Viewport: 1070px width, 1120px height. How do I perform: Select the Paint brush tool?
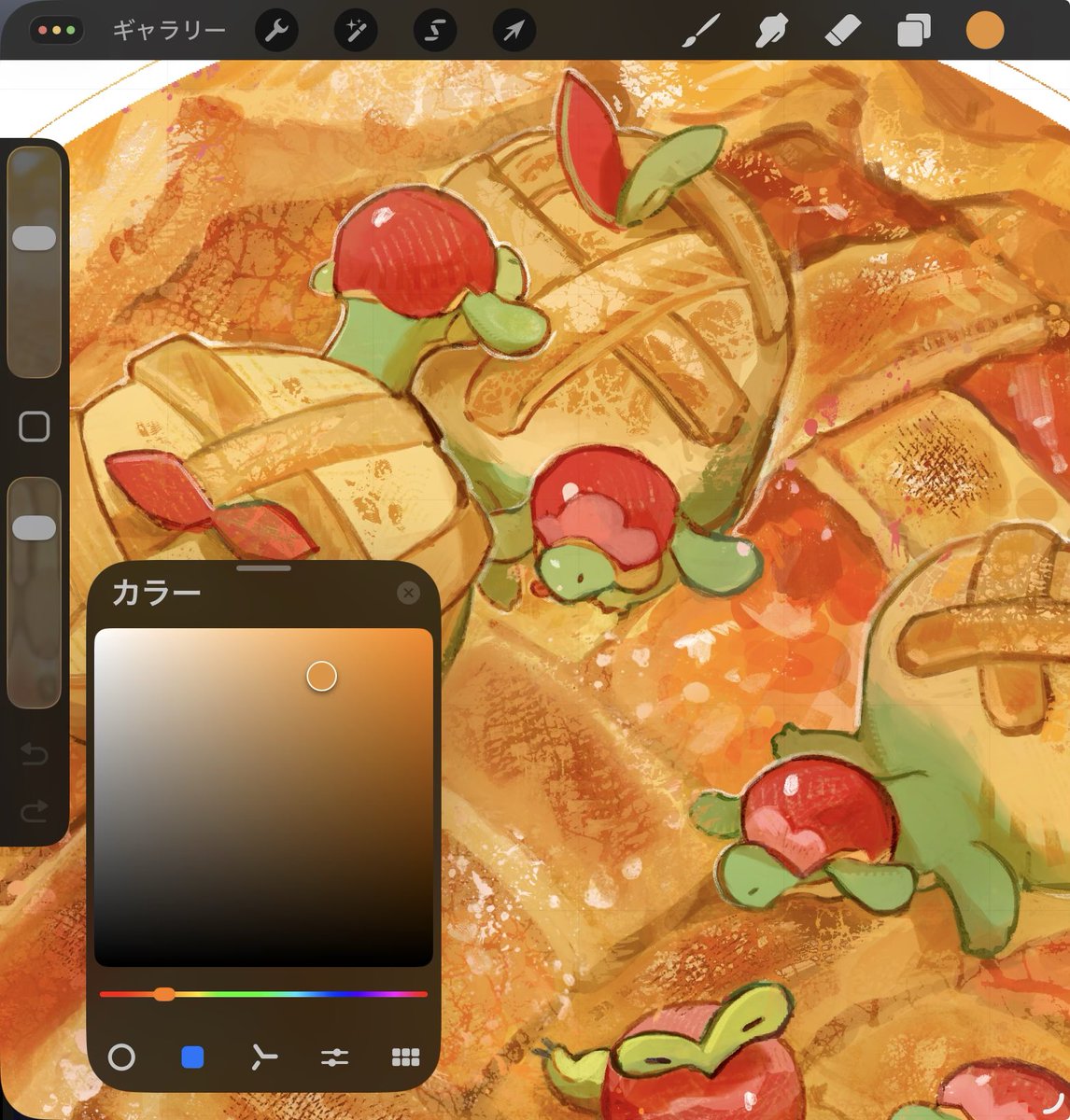(x=702, y=31)
